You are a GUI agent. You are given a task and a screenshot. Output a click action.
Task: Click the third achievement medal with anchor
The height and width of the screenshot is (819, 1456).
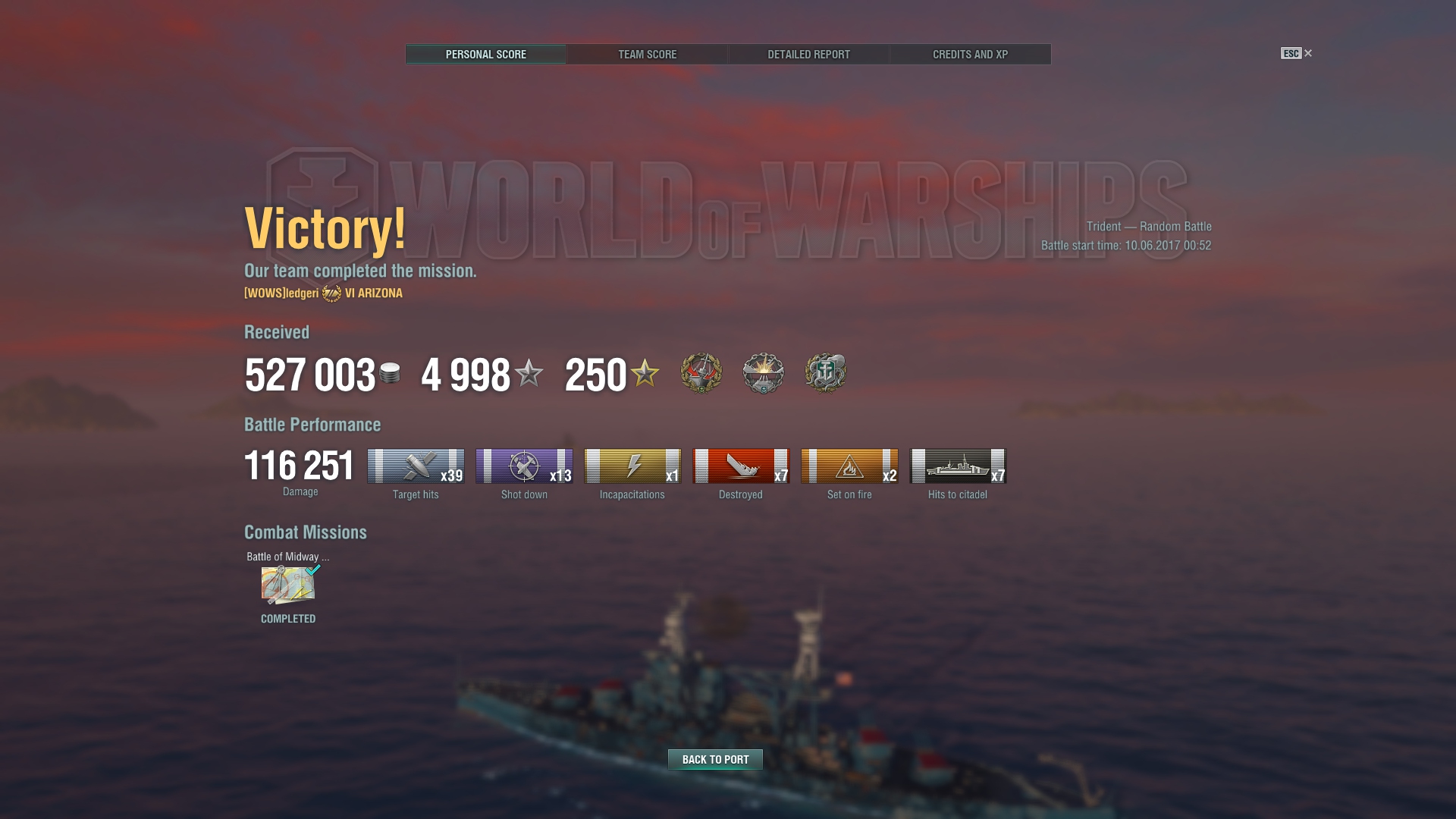click(826, 373)
